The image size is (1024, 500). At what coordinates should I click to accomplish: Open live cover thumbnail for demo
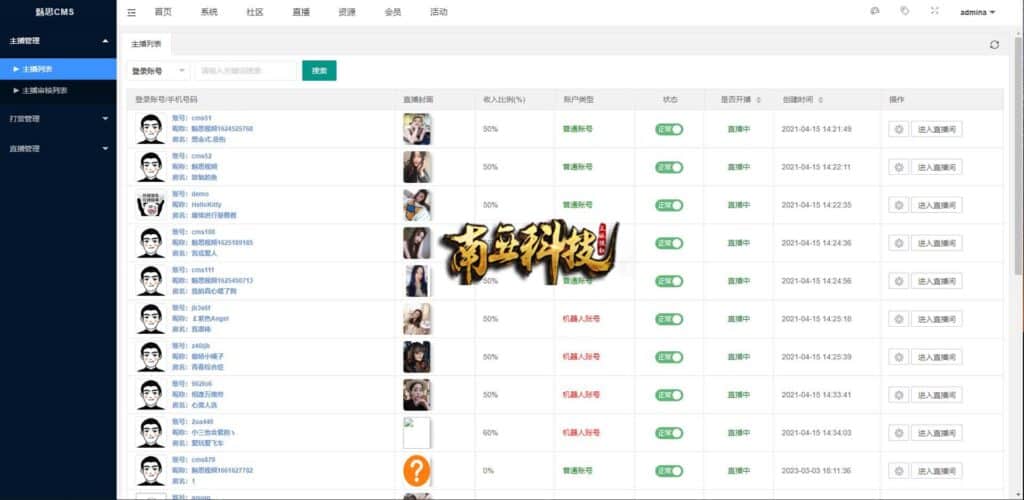pyautogui.click(x=417, y=205)
